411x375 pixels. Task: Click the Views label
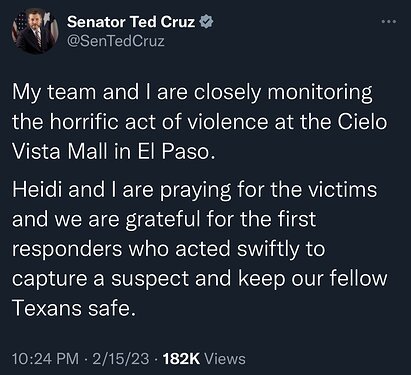224,359
